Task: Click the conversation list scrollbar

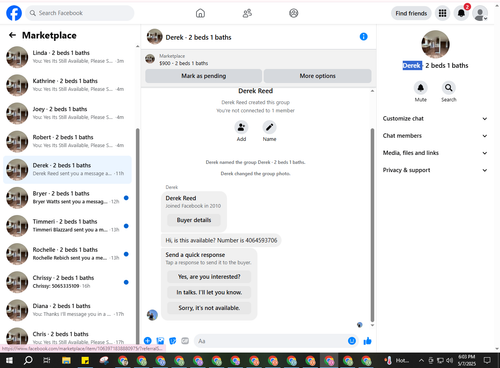Action: tap(137, 237)
